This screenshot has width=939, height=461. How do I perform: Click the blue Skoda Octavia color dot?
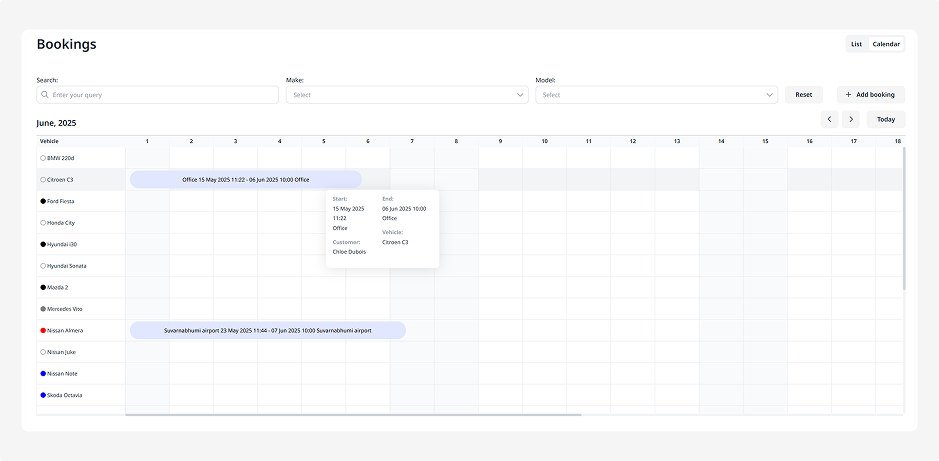pos(43,395)
